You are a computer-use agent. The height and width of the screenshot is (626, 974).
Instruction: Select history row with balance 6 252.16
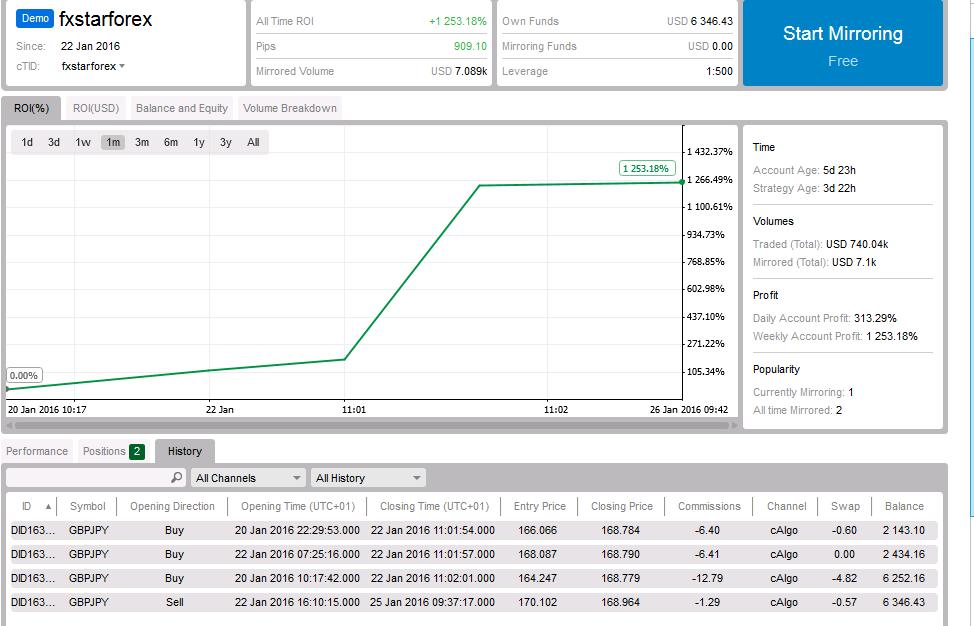click(x=473, y=578)
